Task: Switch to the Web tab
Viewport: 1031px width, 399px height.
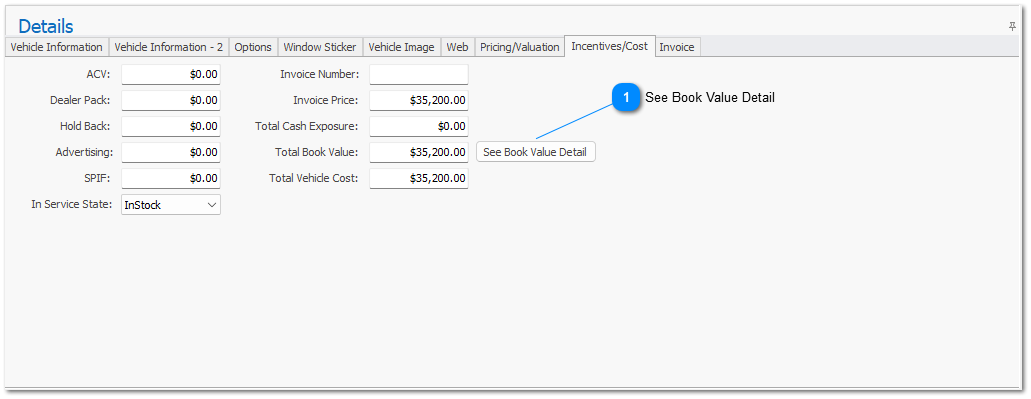Action: (x=457, y=47)
